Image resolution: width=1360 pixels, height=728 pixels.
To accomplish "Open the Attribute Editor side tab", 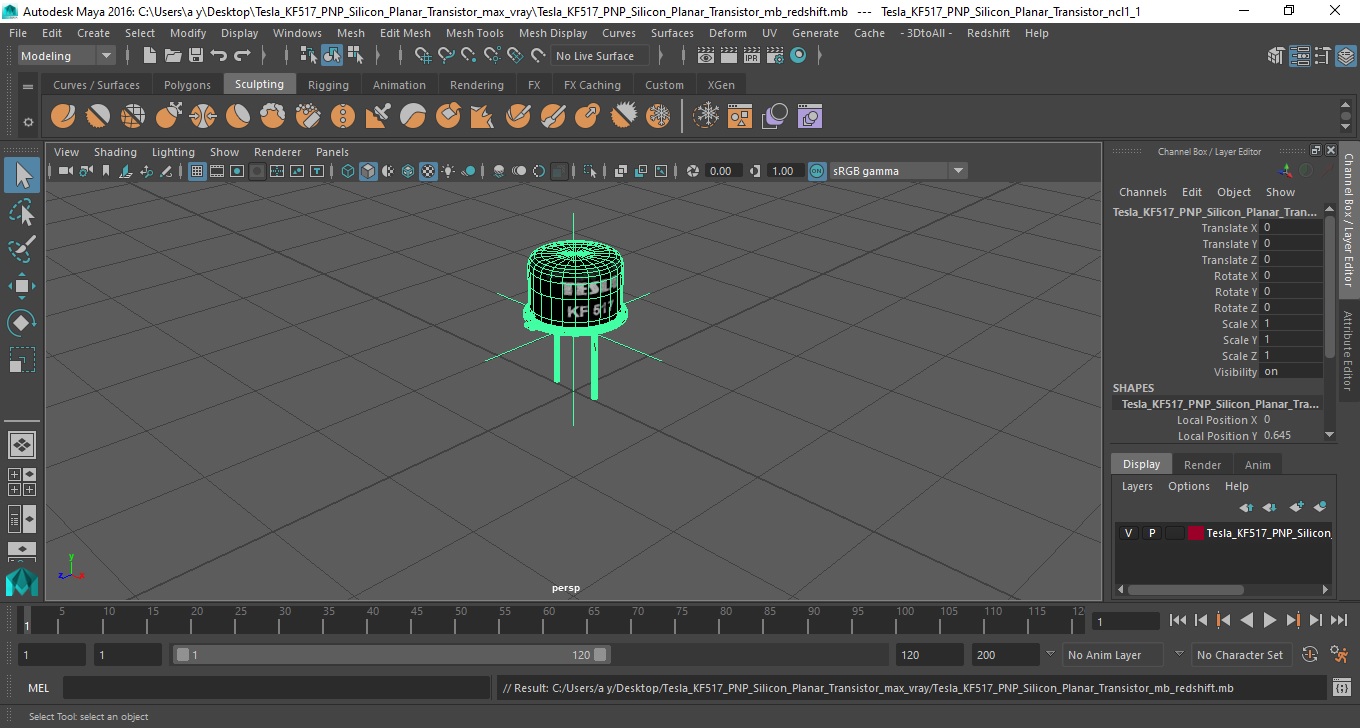I will [x=1348, y=350].
